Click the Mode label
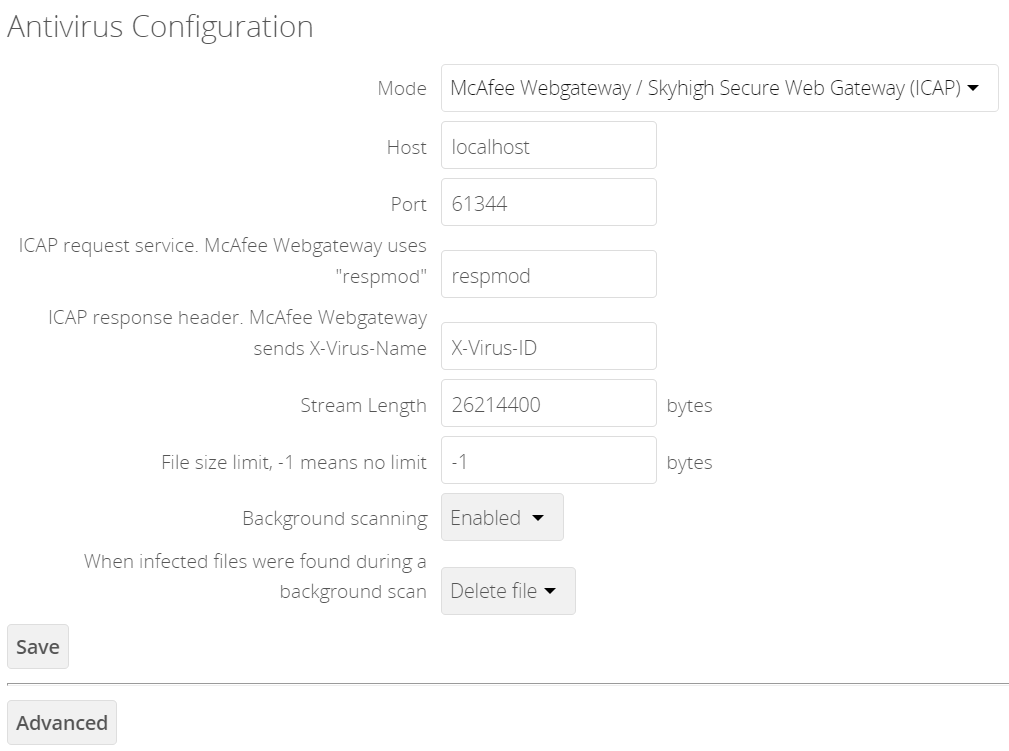This screenshot has width=1009, height=751. point(402,88)
